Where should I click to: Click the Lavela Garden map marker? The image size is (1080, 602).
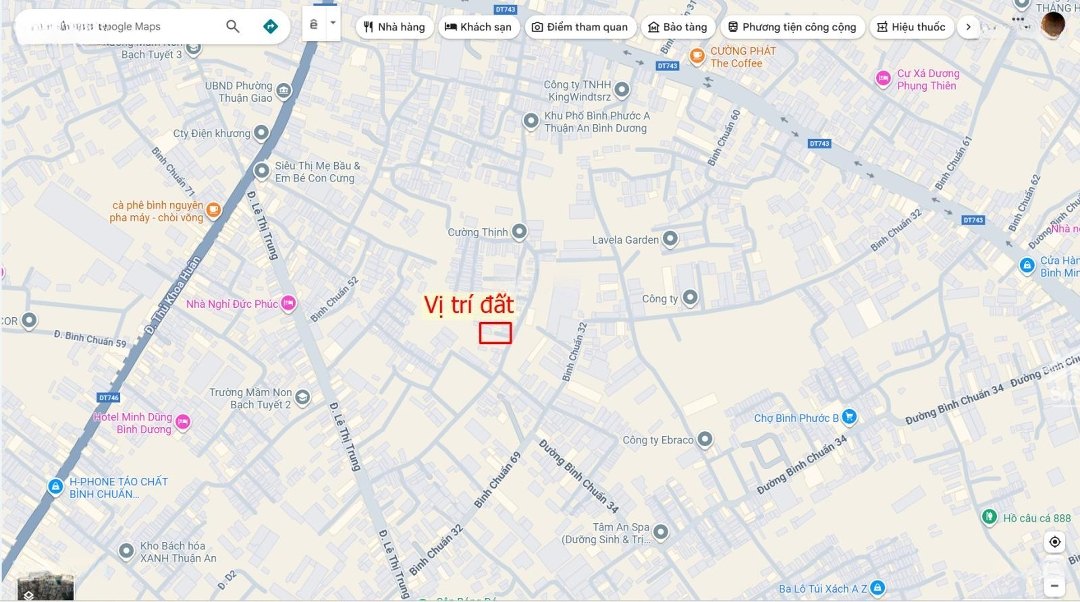tap(670, 239)
